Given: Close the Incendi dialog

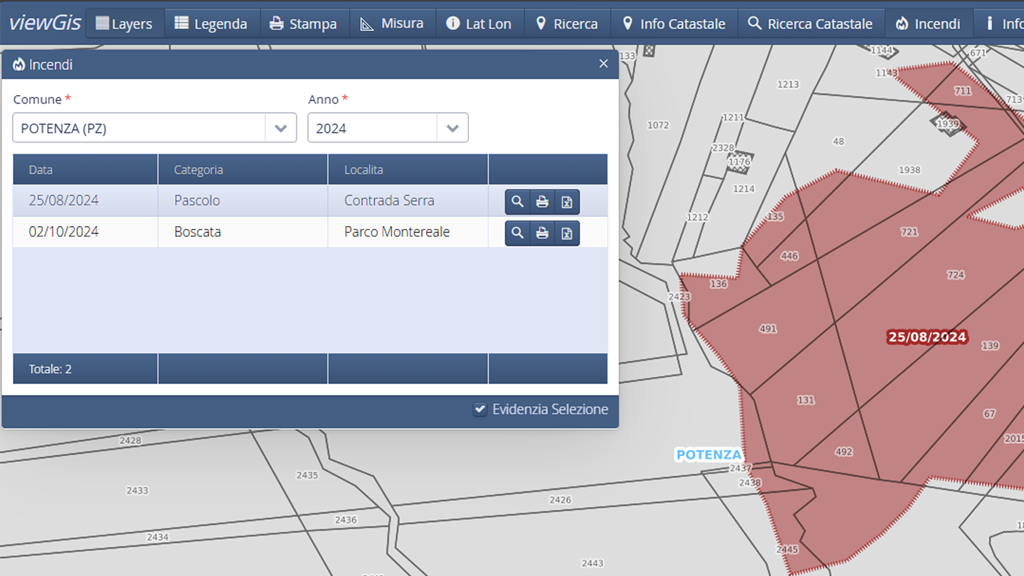Looking at the screenshot, I should [603, 64].
